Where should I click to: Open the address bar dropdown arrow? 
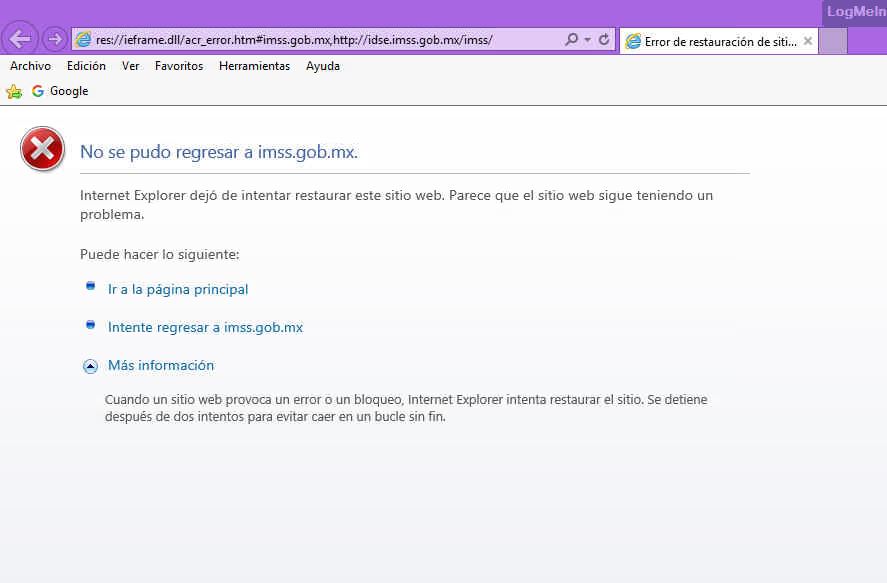click(x=588, y=40)
